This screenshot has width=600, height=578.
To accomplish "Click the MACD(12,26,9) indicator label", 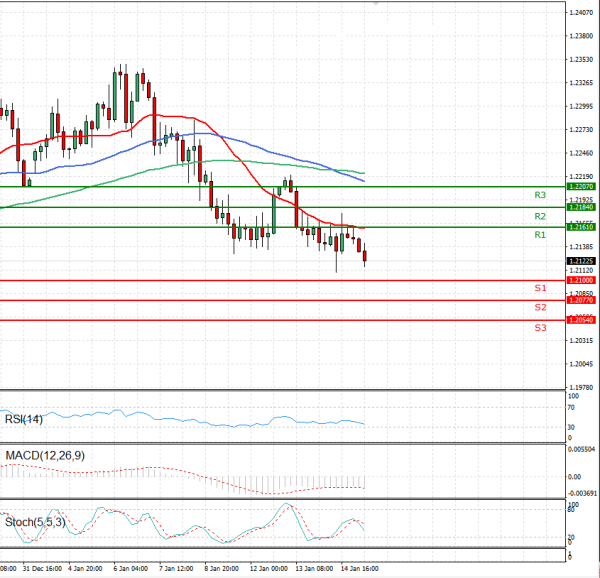I will click(x=45, y=456).
